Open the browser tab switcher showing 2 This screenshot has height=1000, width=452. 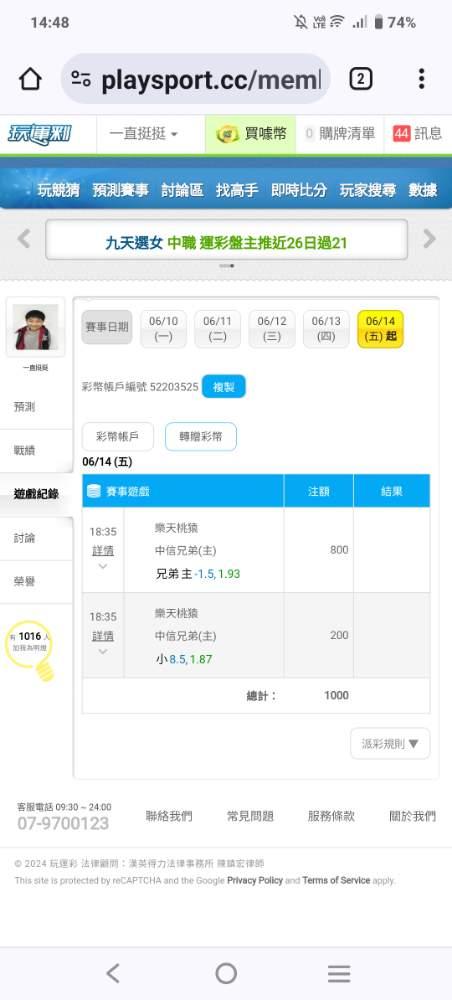click(360, 79)
